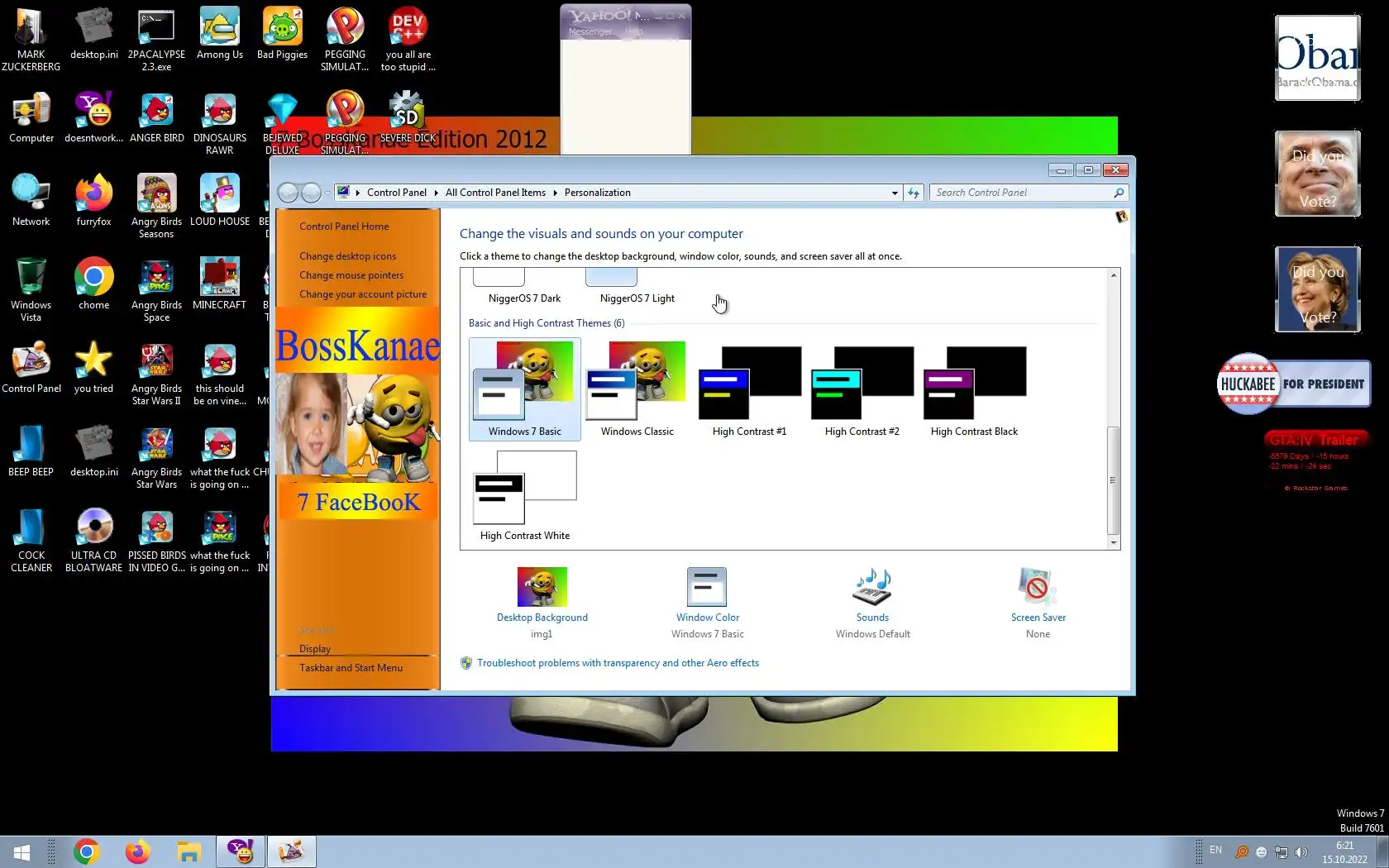Click the volume icon in system tray
Screen dimensions: 1389x868
(x=1301, y=851)
